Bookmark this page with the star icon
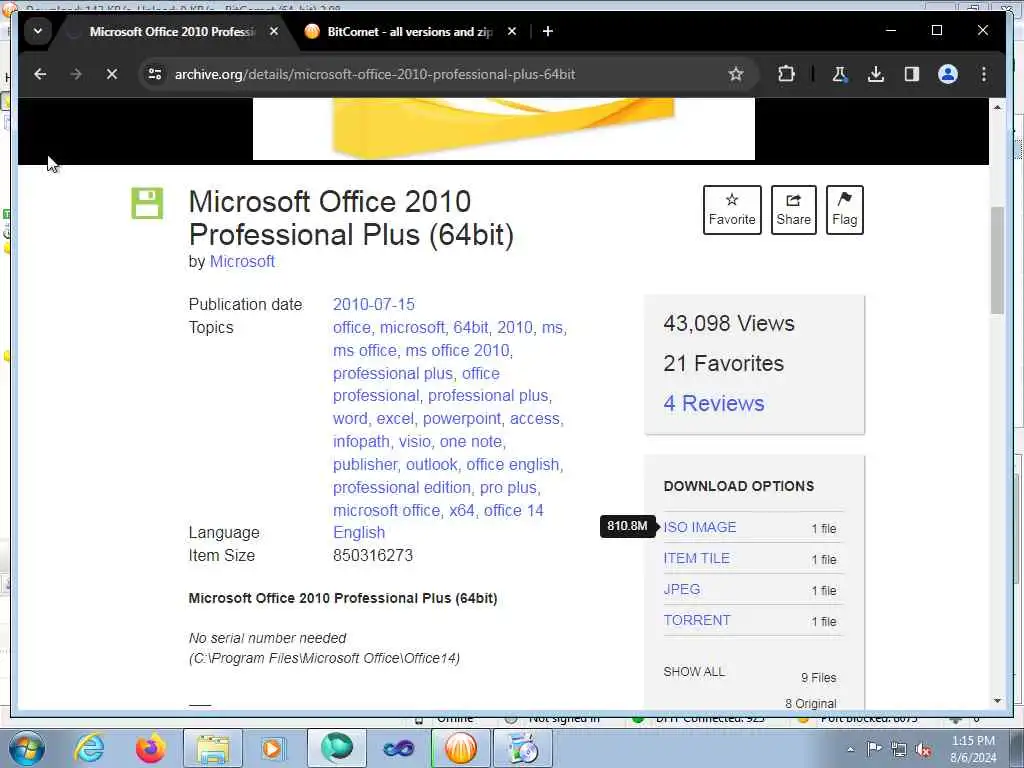The height and width of the screenshot is (768, 1024). coord(736,74)
